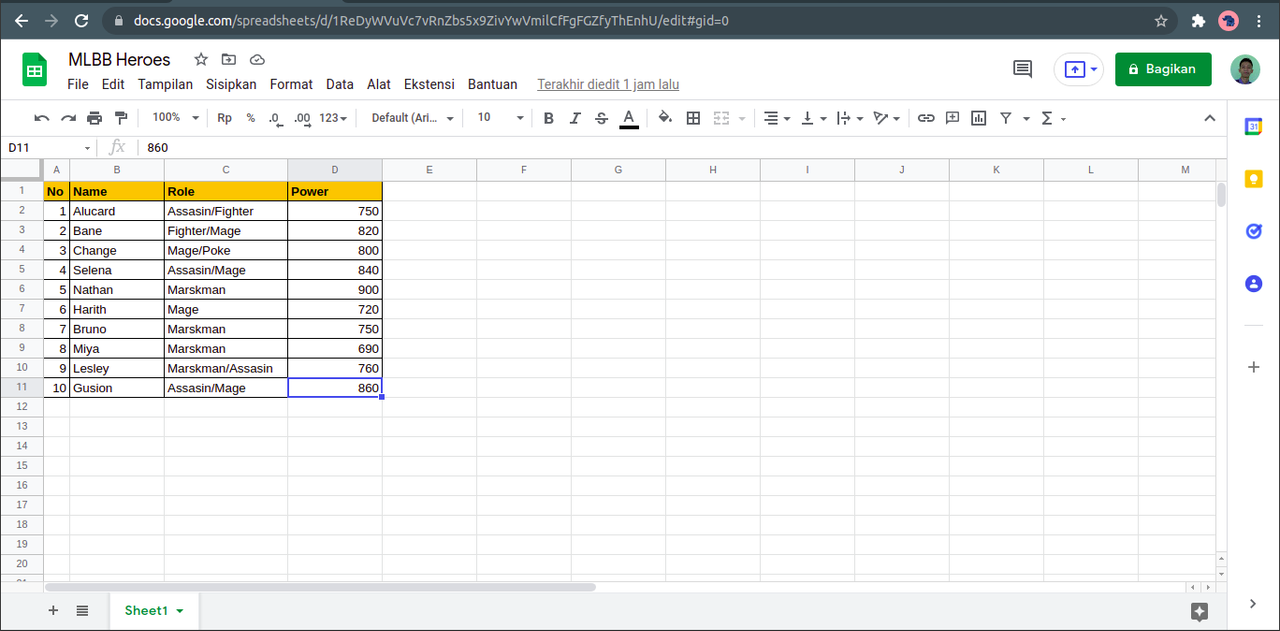1280x631 pixels.
Task: Open horizontal align dropdown
Action: tap(775, 118)
